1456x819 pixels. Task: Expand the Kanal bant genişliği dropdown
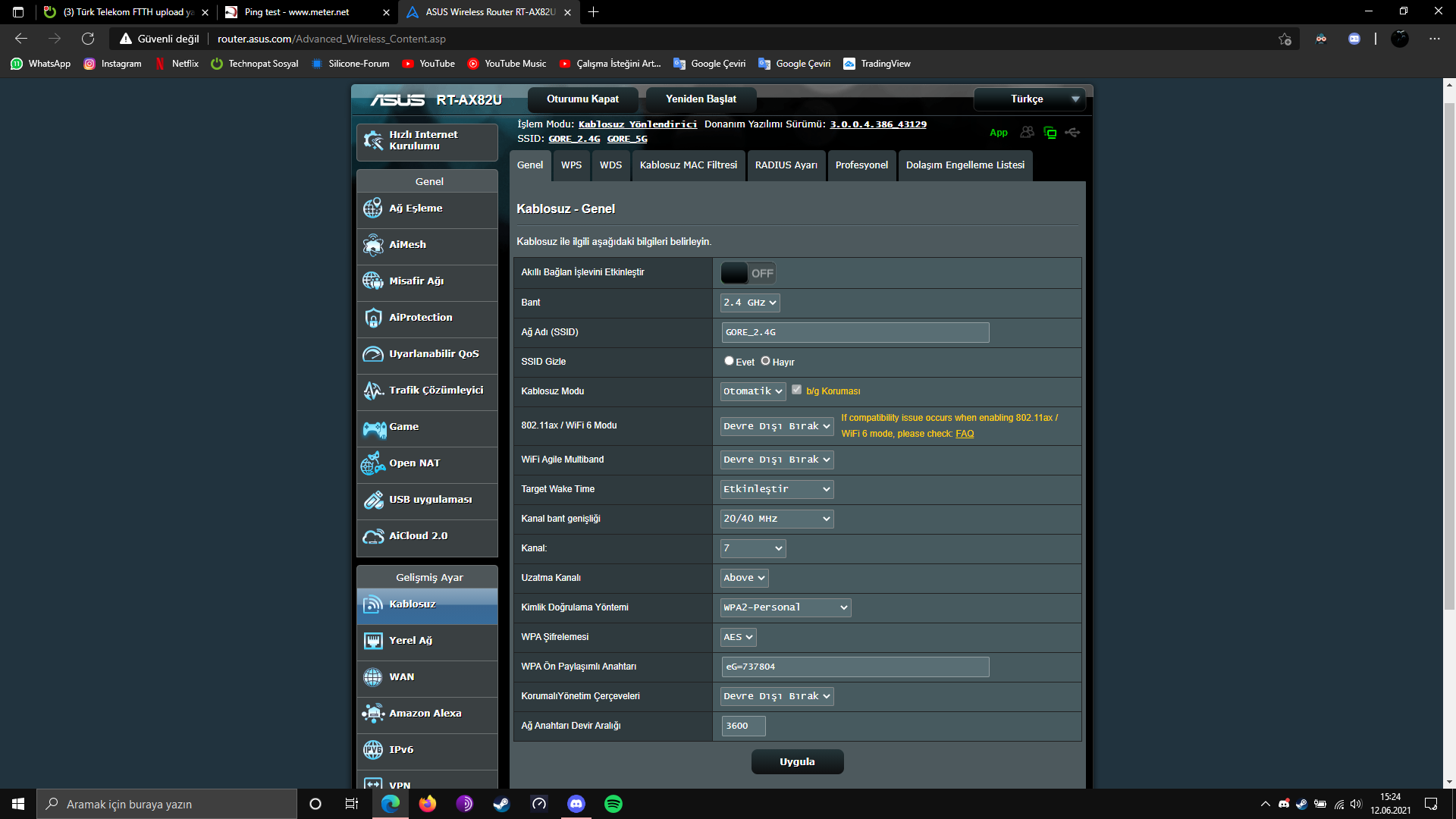tap(777, 519)
